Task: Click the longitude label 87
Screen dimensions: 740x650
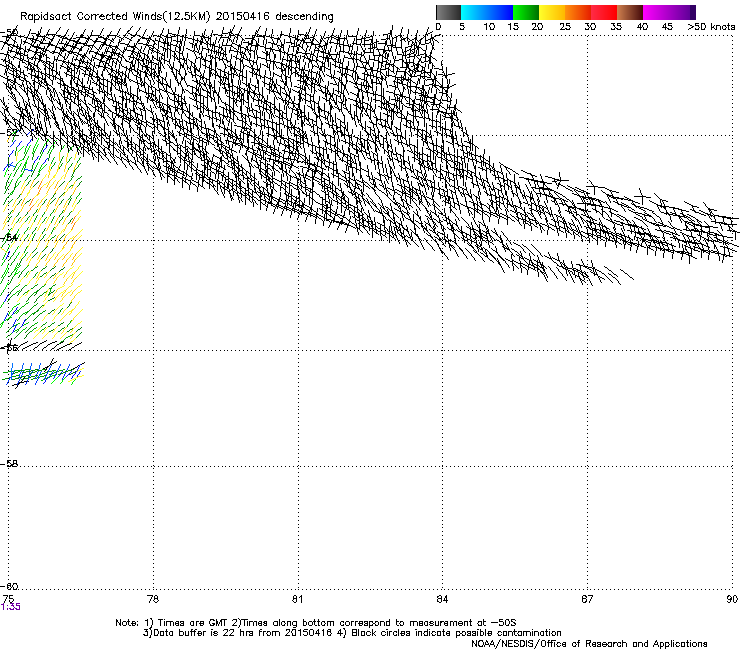Action: click(587, 599)
